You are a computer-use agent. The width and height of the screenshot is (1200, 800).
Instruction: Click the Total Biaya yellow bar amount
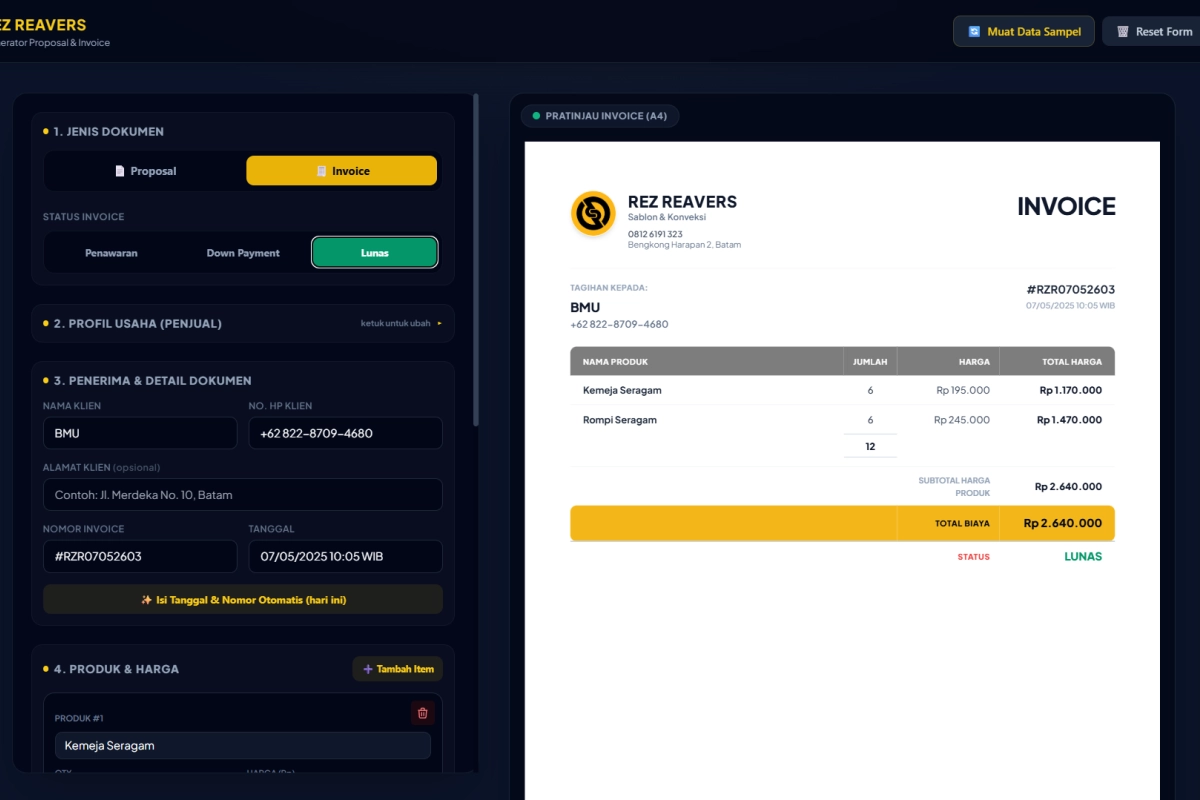pos(1063,523)
